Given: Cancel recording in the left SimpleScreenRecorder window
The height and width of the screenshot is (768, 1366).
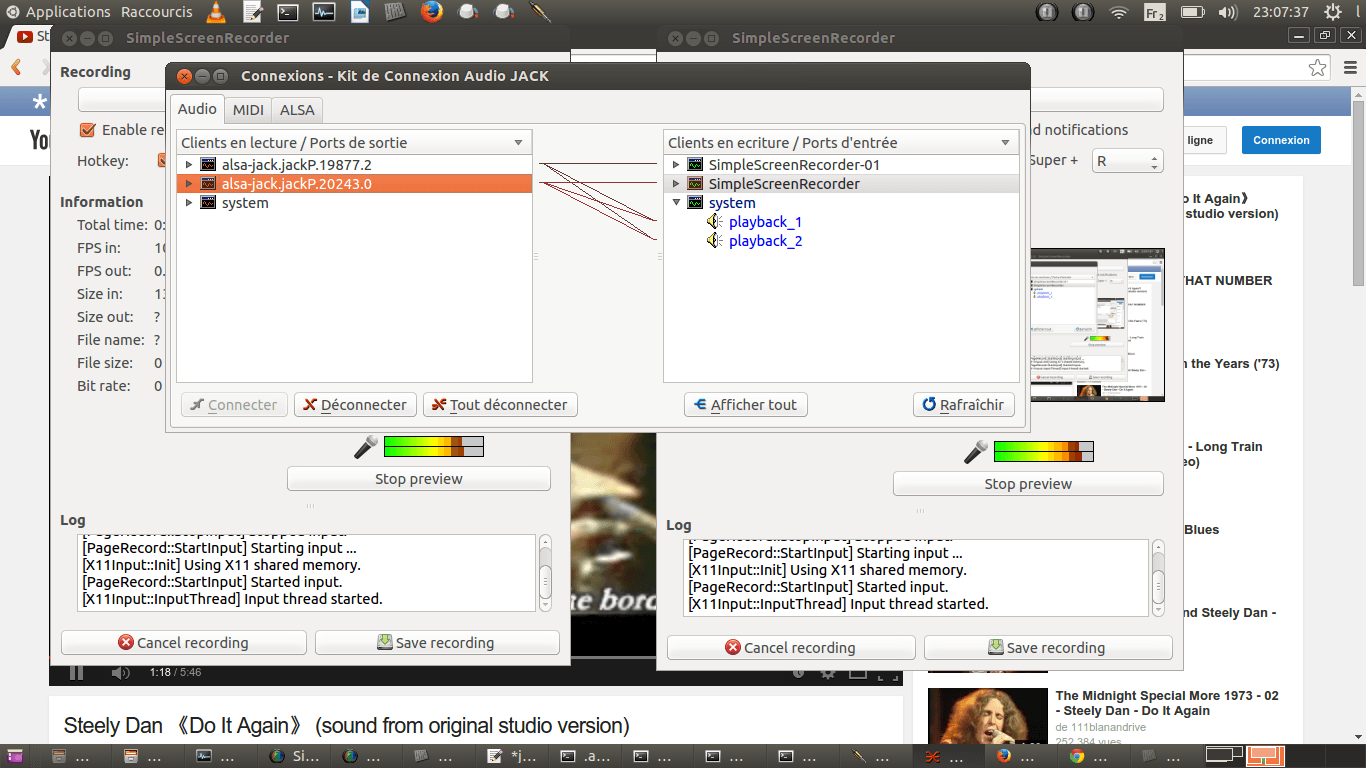Looking at the screenshot, I should point(184,643).
